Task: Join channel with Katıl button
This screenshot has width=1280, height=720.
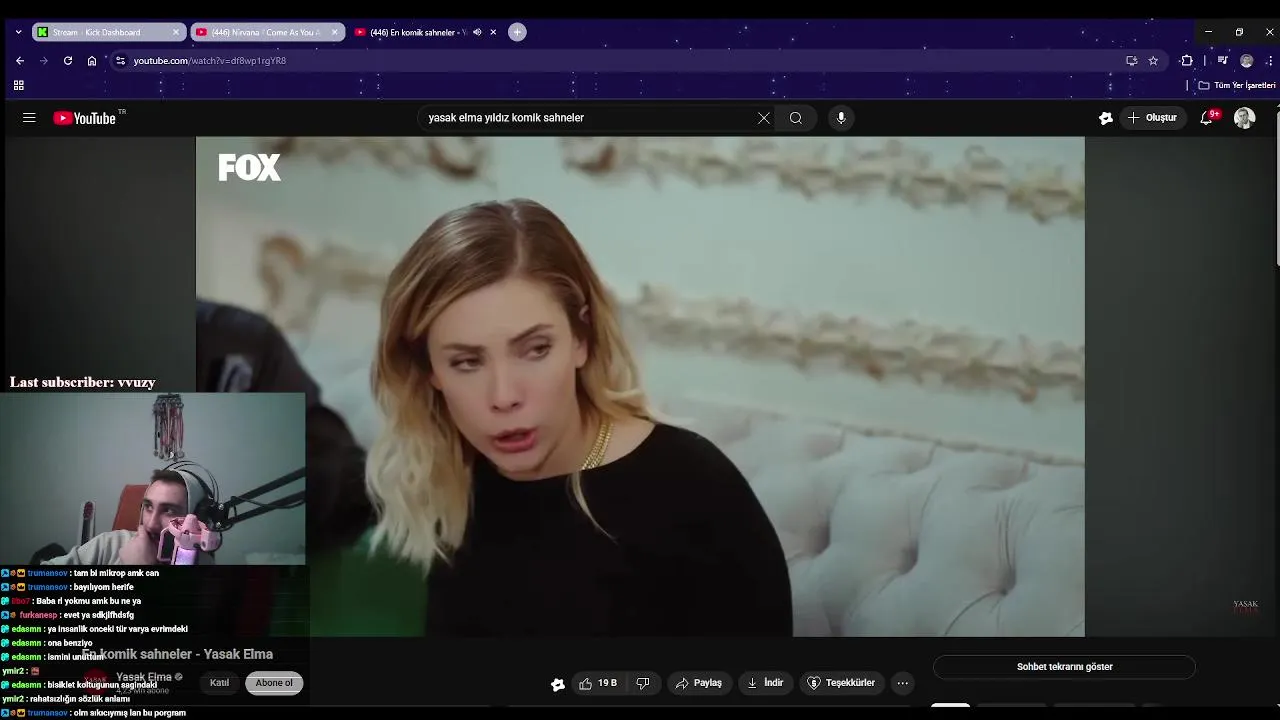Action: [x=220, y=683]
